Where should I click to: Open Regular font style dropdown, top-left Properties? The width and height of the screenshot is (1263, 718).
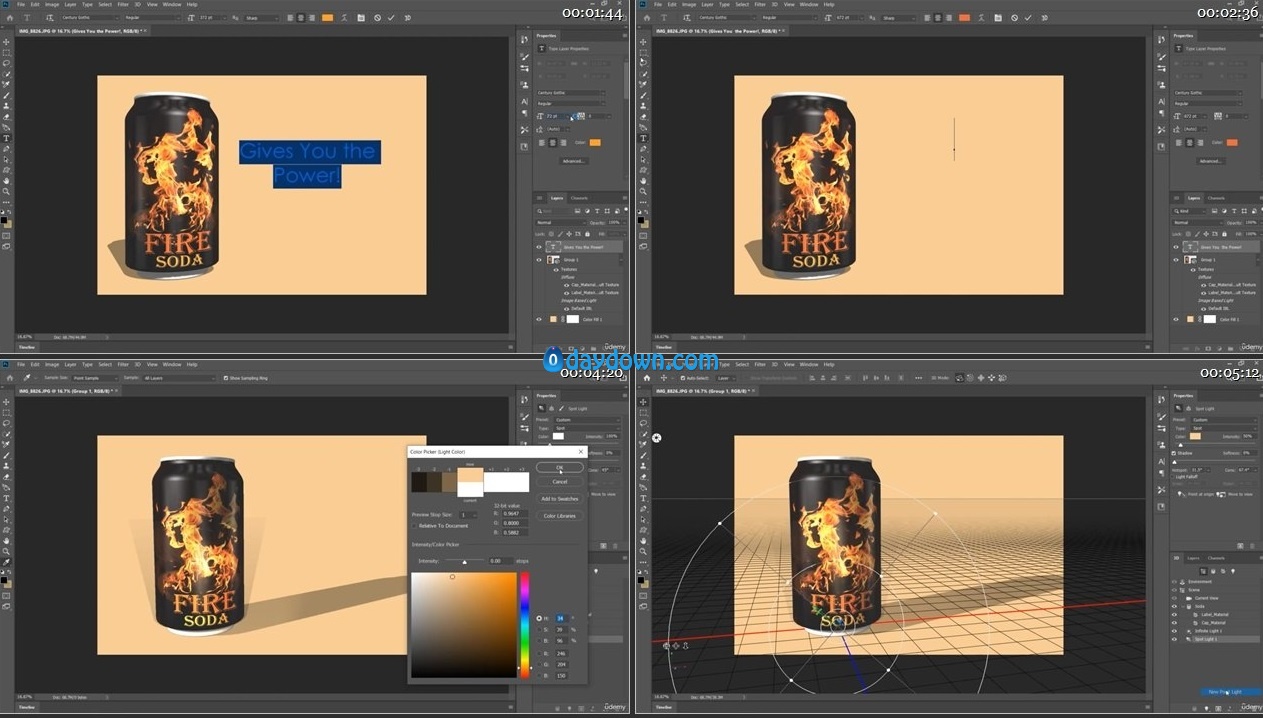(x=570, y=103)
